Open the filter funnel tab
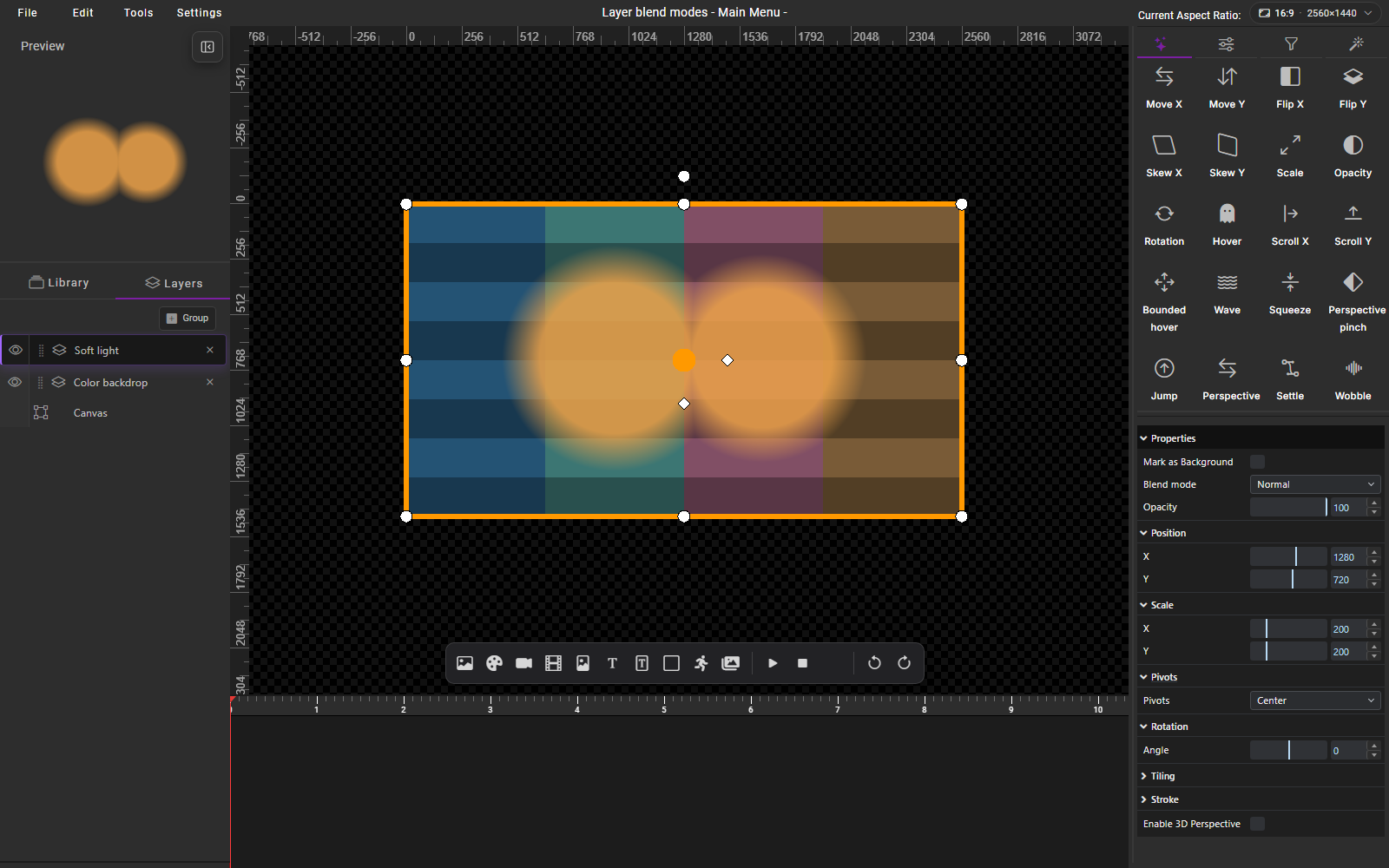 1291,43
